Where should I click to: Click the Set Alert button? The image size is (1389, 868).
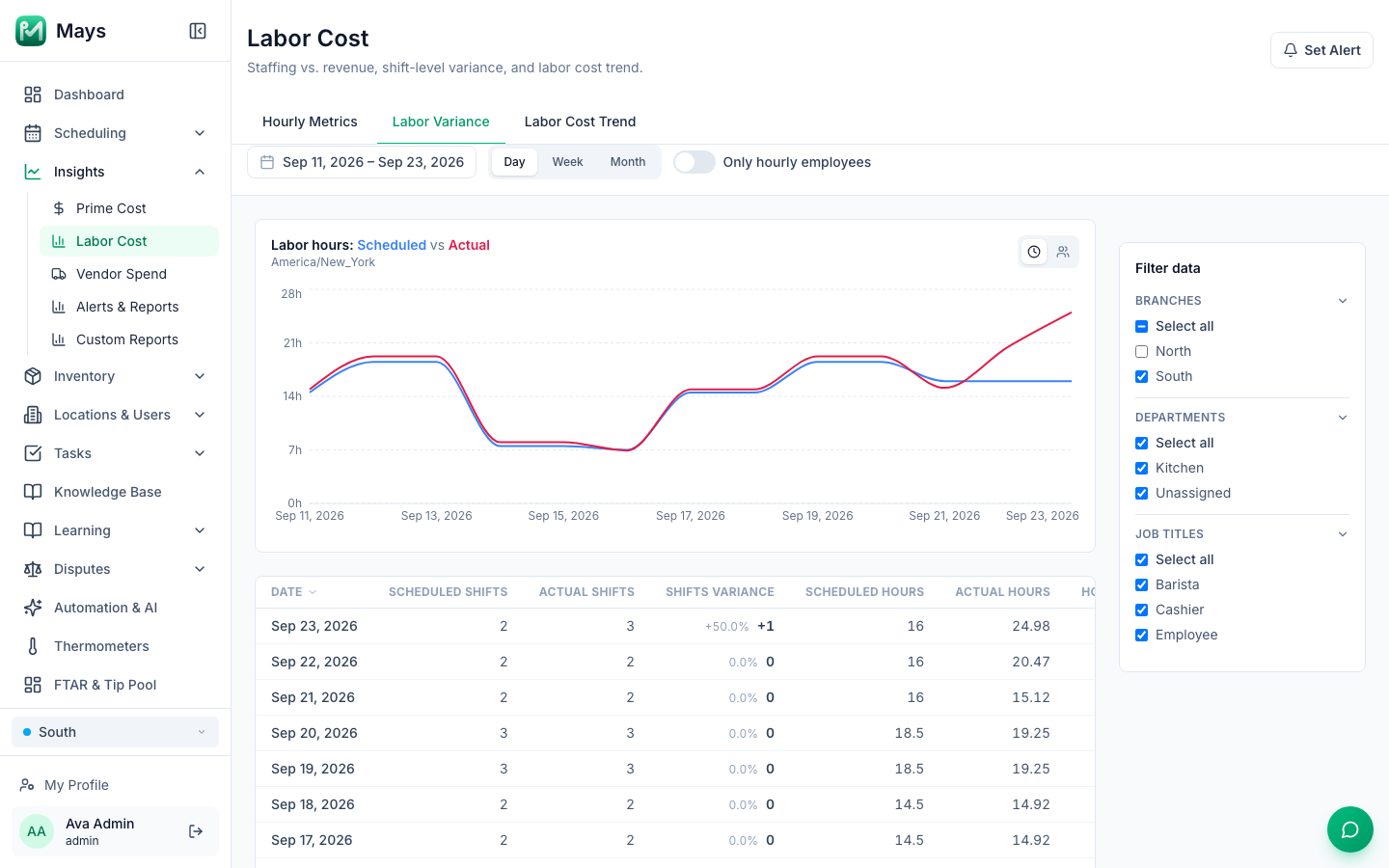click(1321, 50)
